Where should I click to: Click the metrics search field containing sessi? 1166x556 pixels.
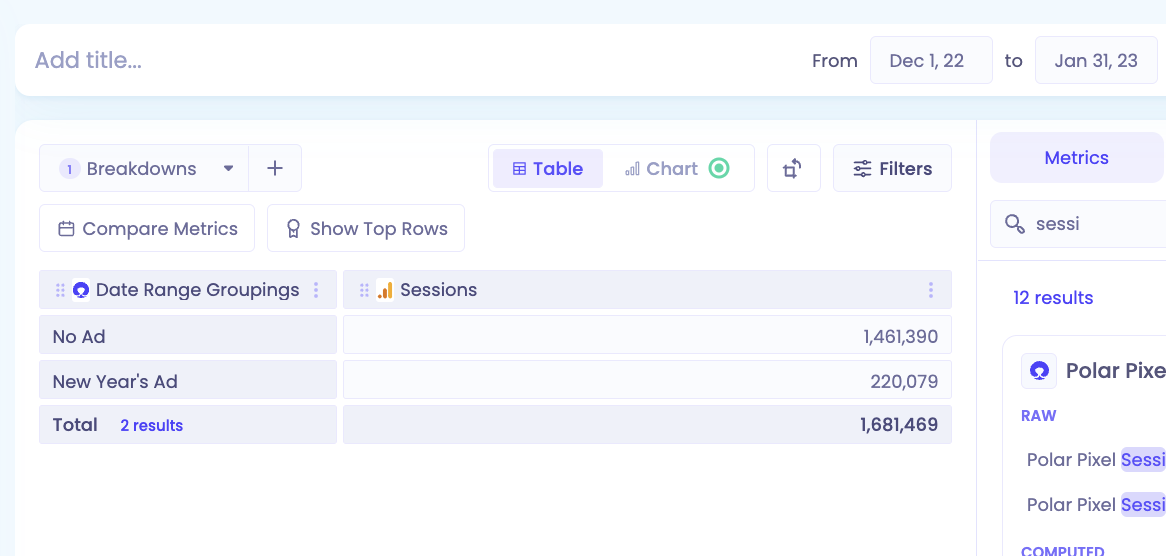coord(1078,224)
